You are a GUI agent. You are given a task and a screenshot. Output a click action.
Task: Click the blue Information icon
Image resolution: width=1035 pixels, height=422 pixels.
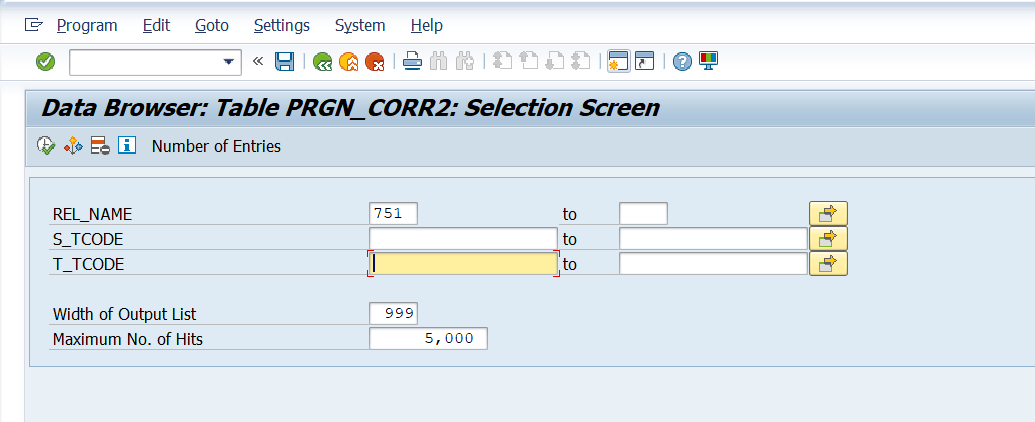click(127, 145)
